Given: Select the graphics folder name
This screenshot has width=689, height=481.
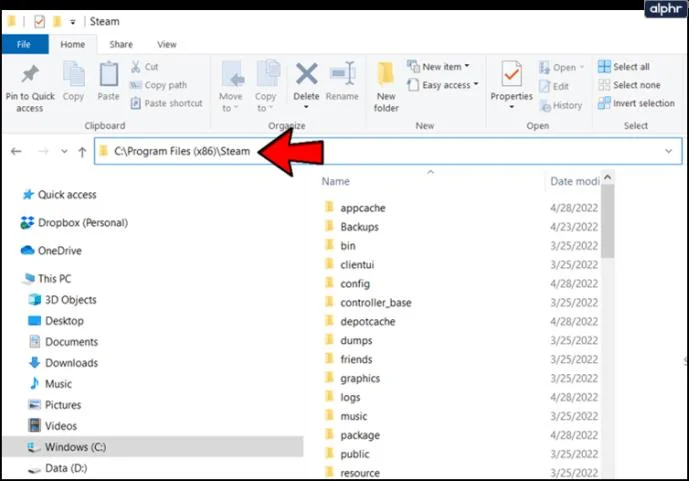Looking at the screenshot, I should click(x=360, y=379).
